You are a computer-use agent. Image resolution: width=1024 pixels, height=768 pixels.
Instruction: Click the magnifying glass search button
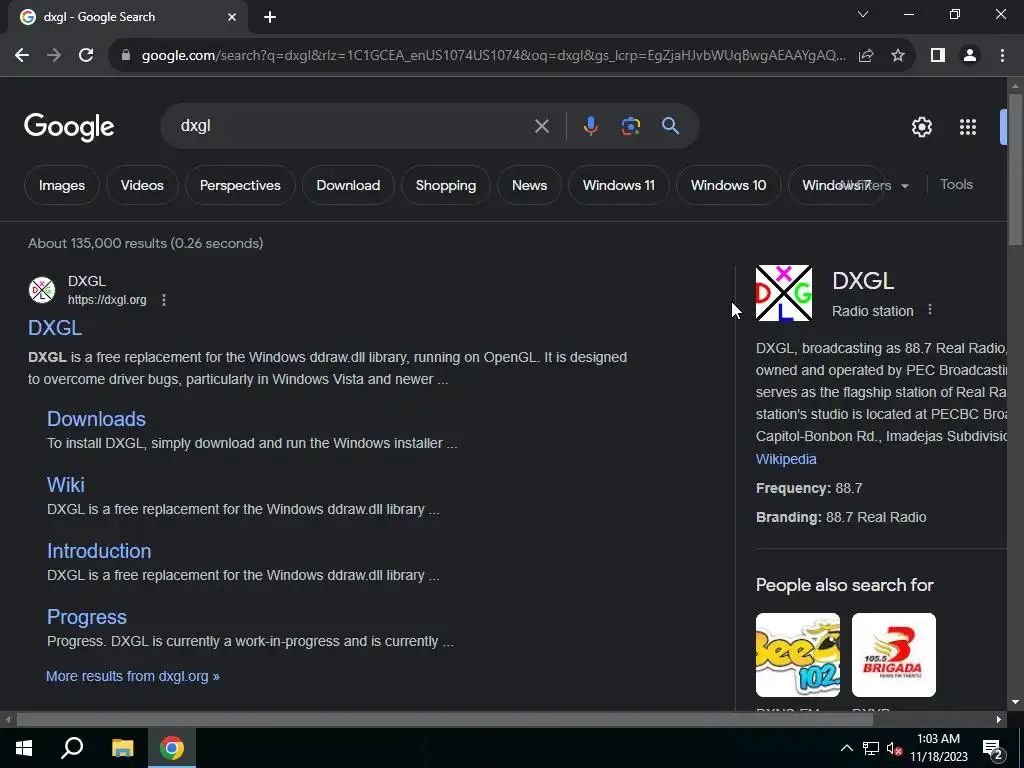671,126
